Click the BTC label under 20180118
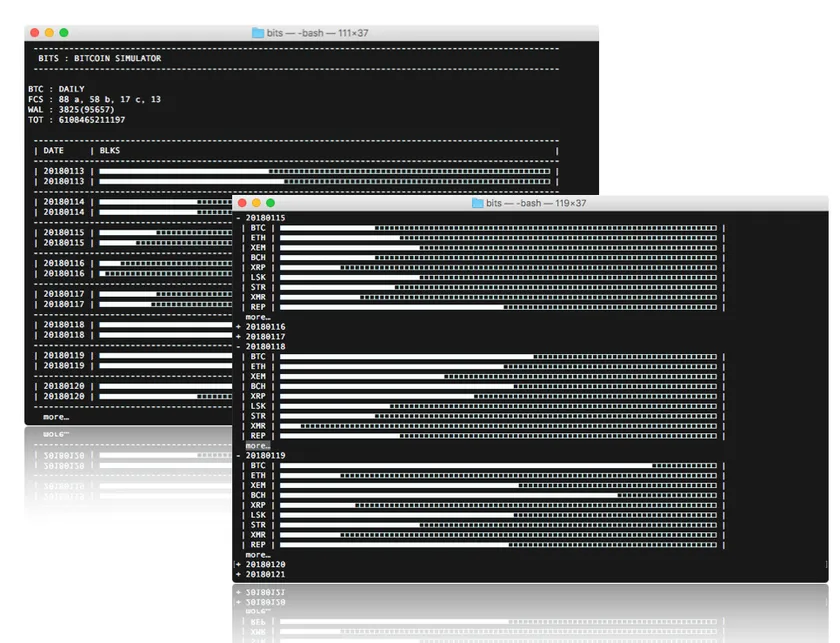Screen dimensions: 840x643 click(258, 356)
